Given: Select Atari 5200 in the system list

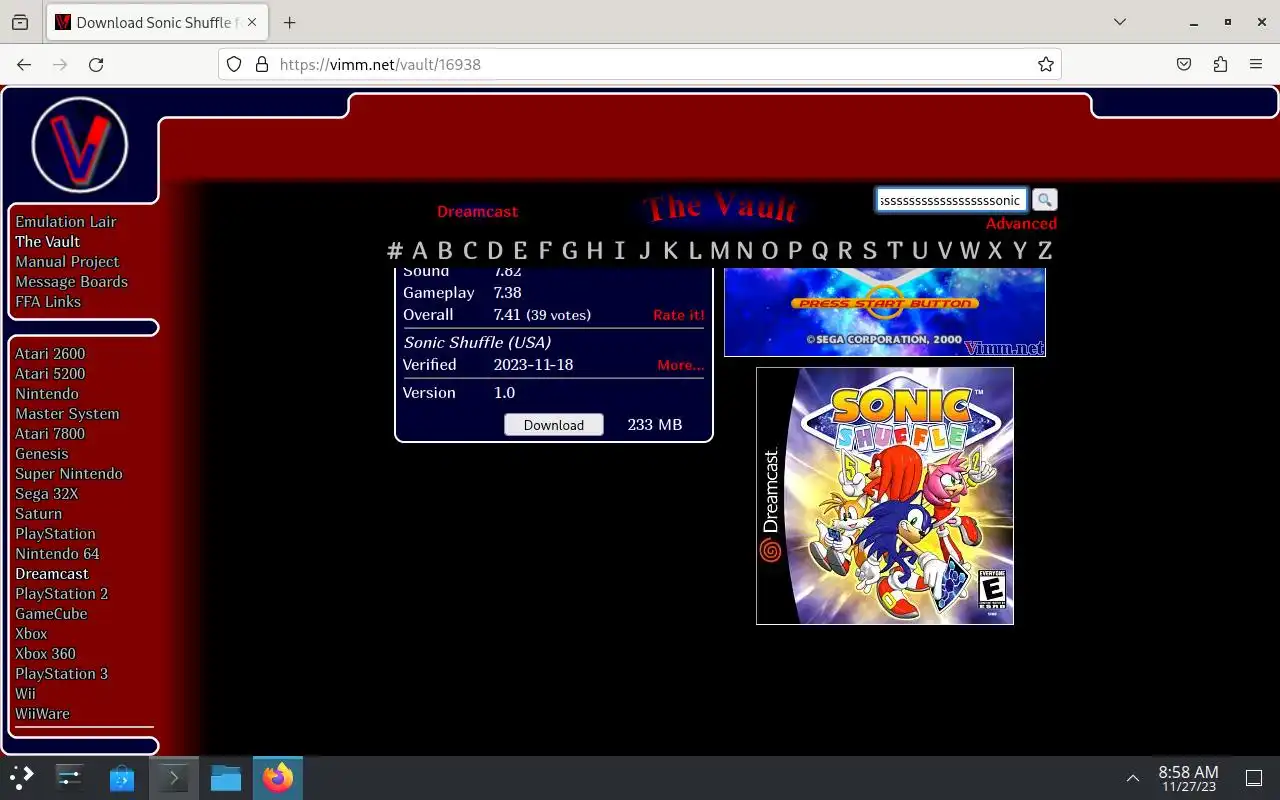Looking at the screenshot, I should [50, 374].
